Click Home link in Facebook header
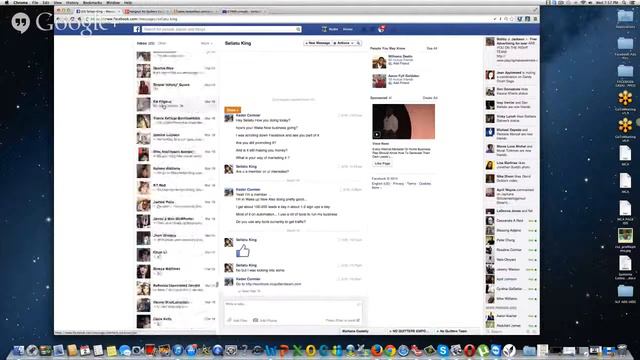This screenshot has height=360, width=640. (x=347, y=29)
